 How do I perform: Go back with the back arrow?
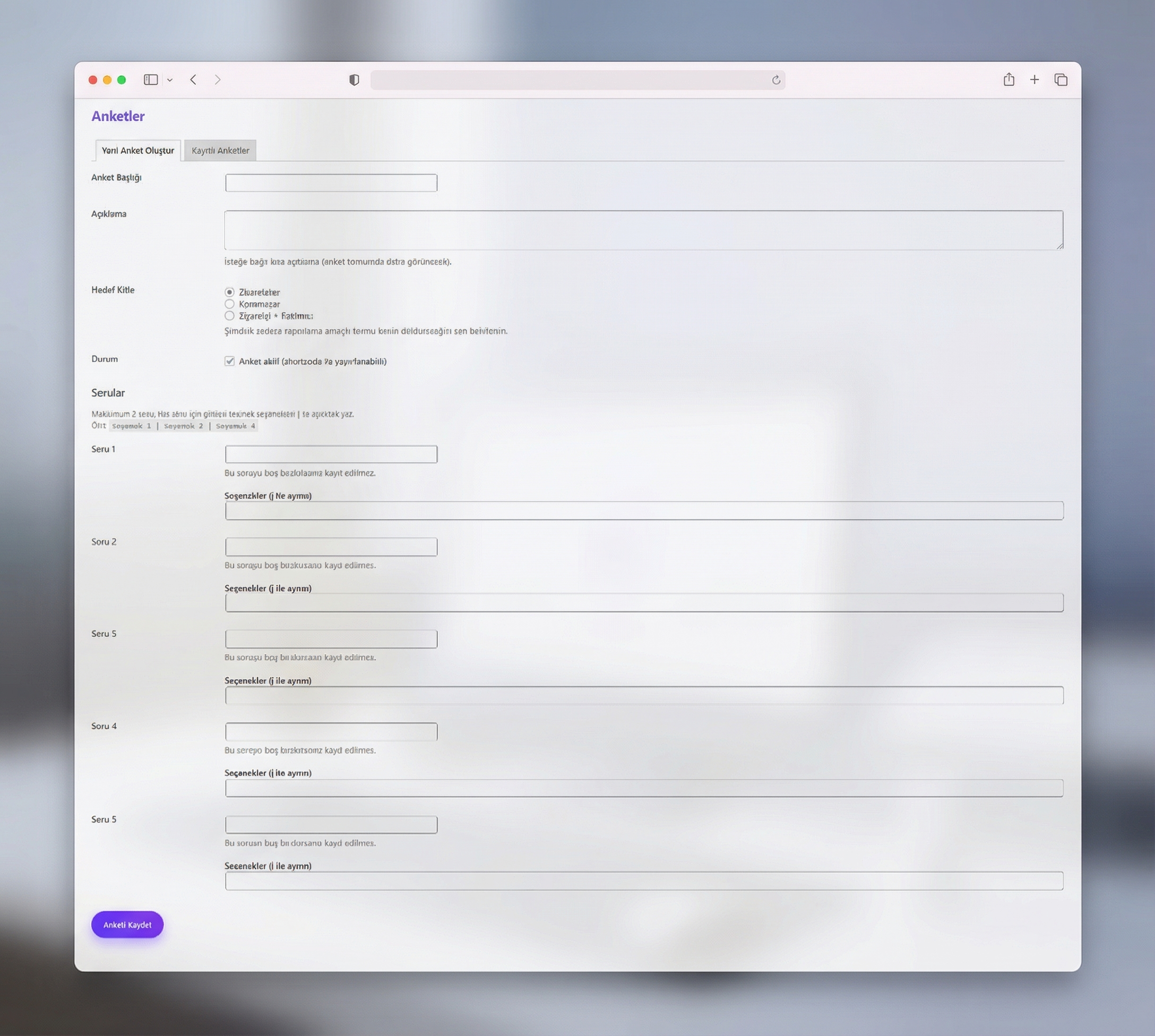point(194,80)
